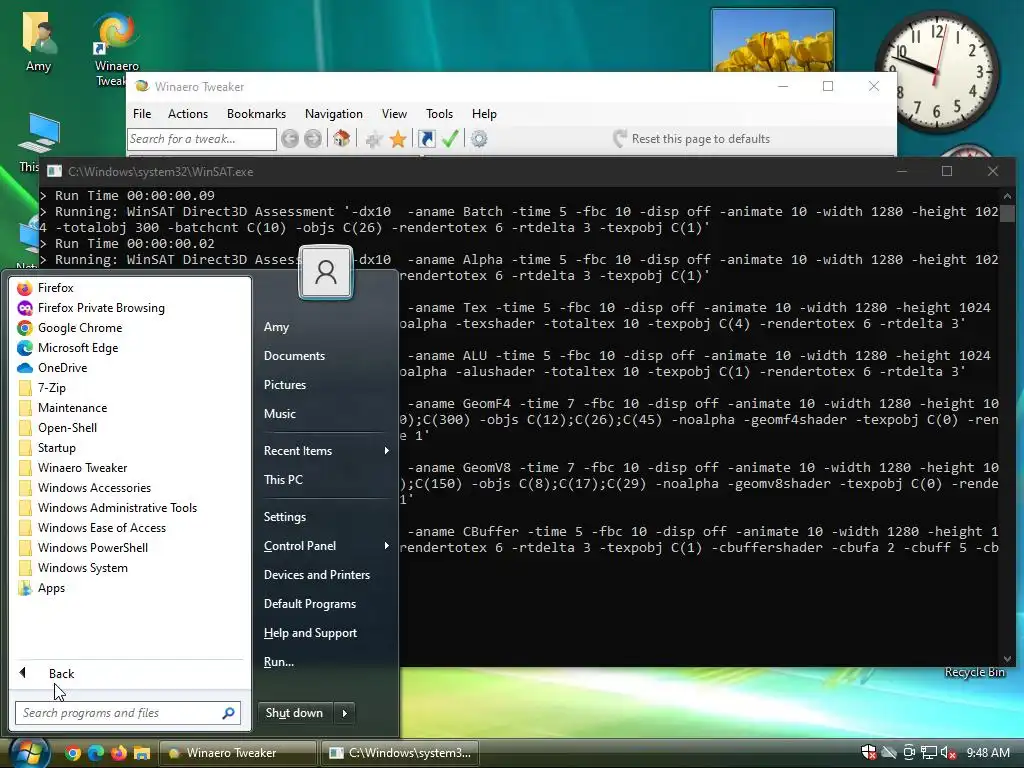The height and width of the screenshot is (768, 1024).
Task: Open Bookmarks menu in Winaero Tweaker
Action: click(256, 114)
